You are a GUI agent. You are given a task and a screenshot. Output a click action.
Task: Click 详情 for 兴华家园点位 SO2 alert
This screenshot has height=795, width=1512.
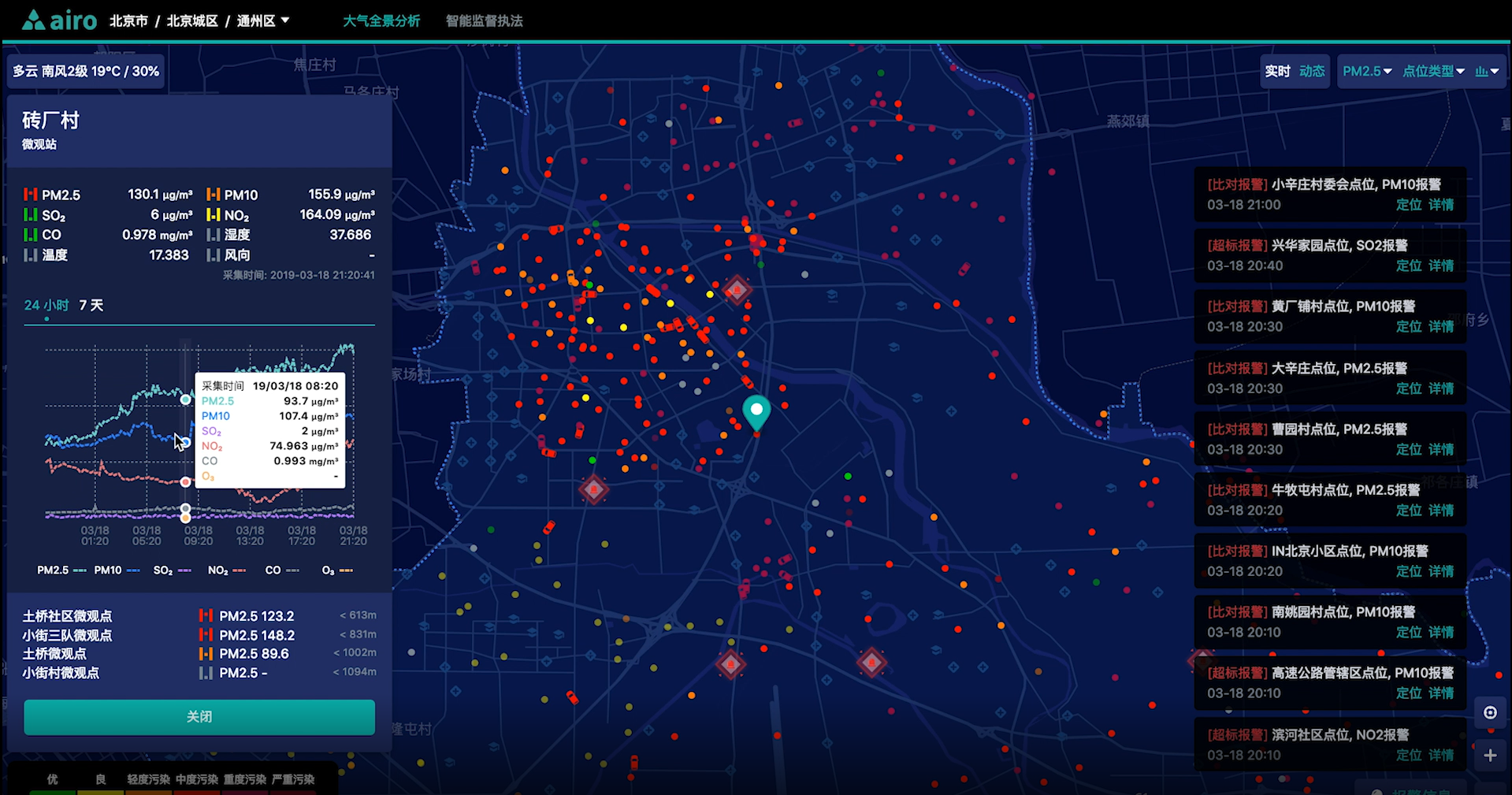pyautogui.click(x=1441, y=266)
